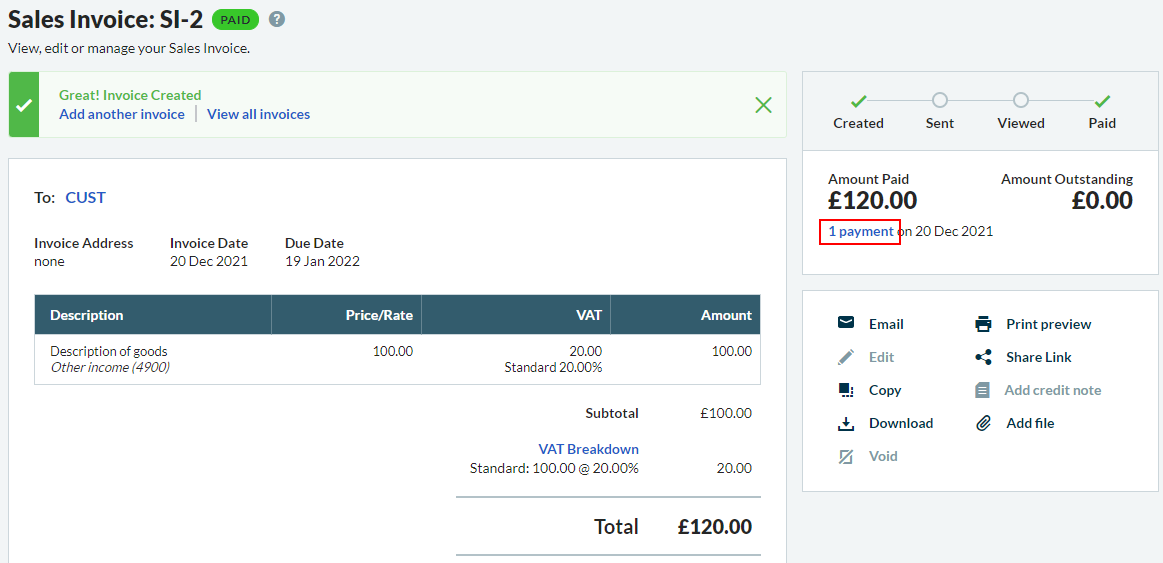This screenshot has height=563, width=1163.
Task: Click the Add file paperclip icon
Action: point(983,423)
